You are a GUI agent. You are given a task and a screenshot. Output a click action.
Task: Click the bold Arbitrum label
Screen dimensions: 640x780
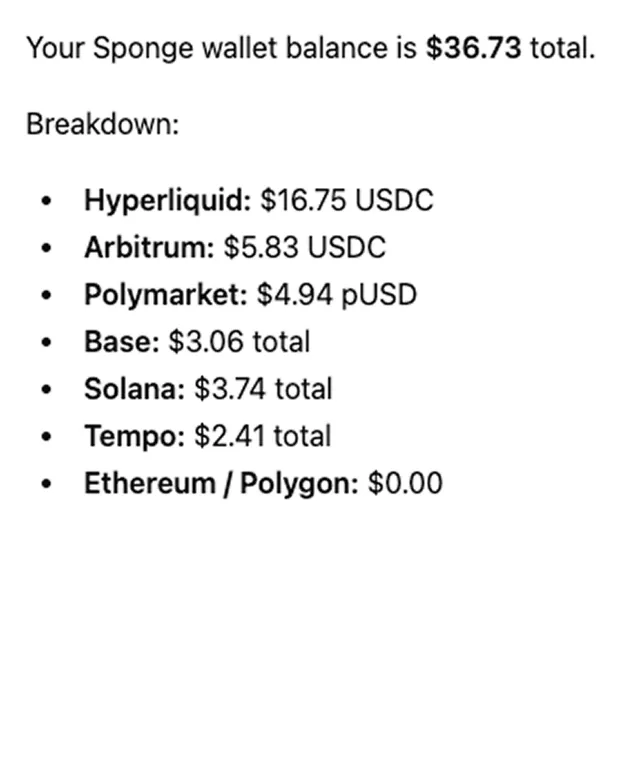tap(149, 247)
